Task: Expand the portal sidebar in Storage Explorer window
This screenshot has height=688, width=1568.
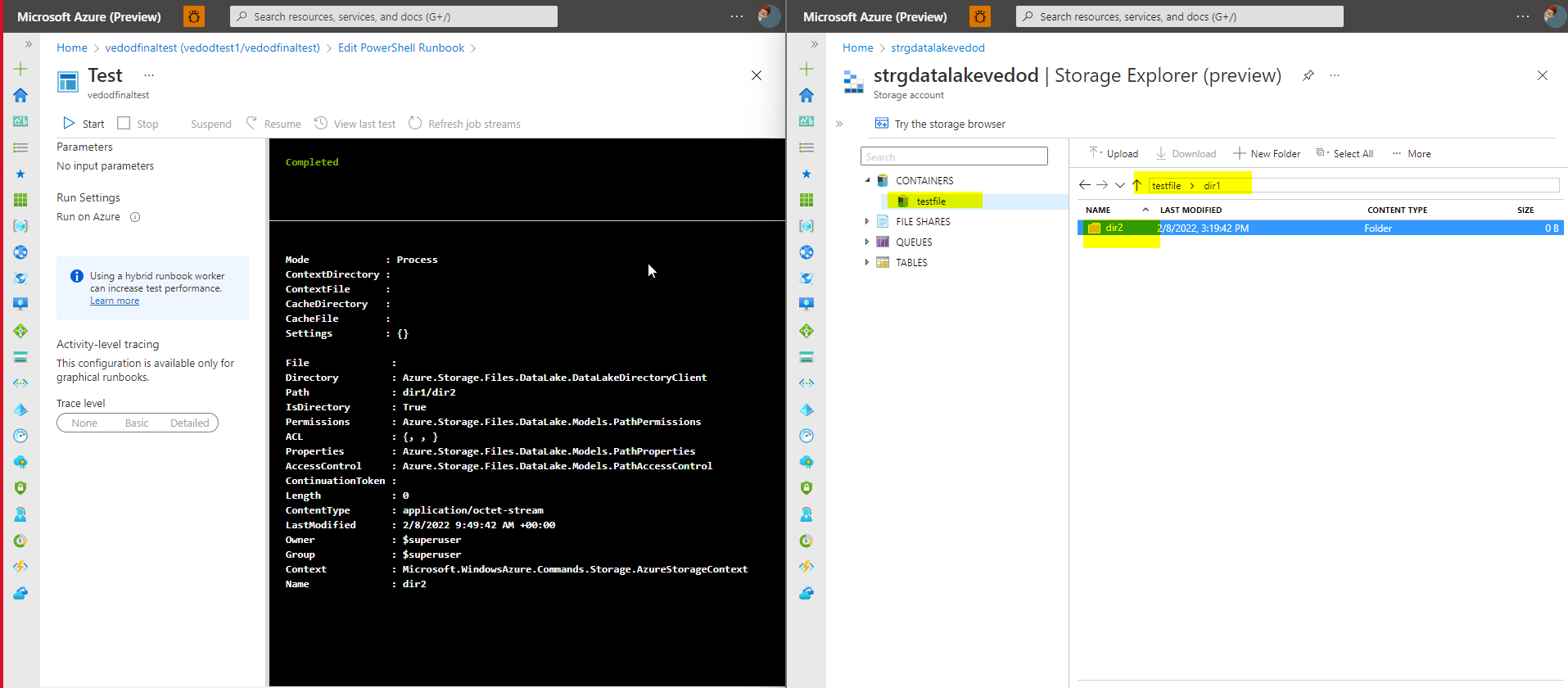Action: click(x=815, y=44)
